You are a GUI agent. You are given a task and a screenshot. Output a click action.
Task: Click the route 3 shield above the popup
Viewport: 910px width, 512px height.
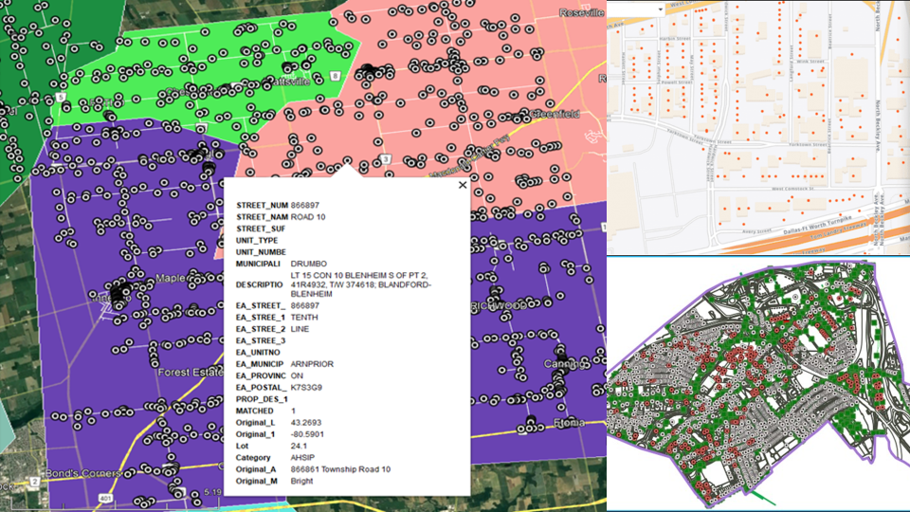tap(385, 159)
